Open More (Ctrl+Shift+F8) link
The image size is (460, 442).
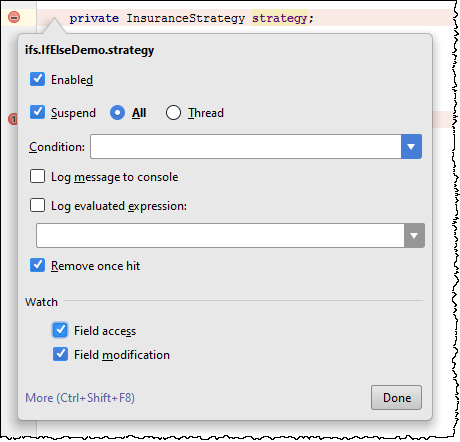click(80, 398)
